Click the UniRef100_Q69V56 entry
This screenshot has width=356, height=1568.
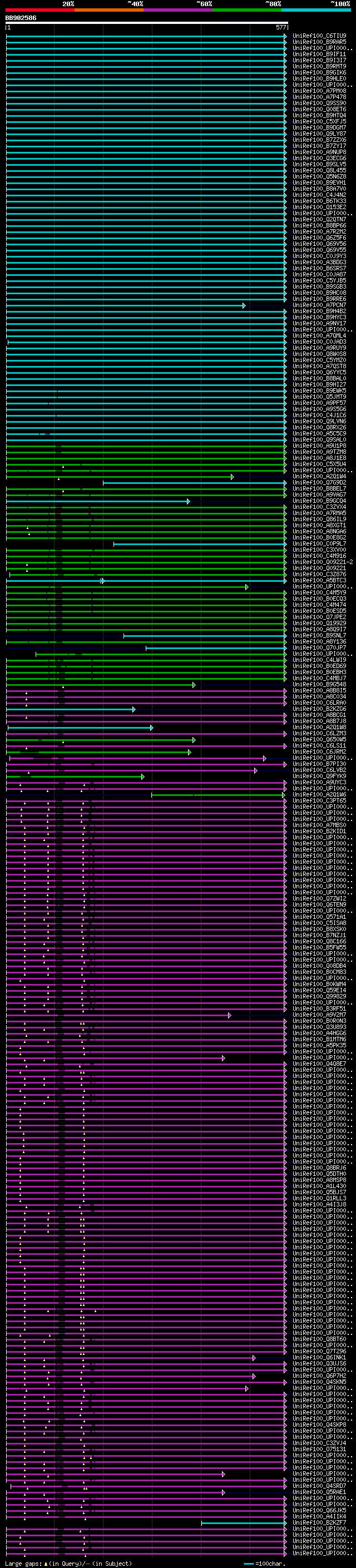319,244
